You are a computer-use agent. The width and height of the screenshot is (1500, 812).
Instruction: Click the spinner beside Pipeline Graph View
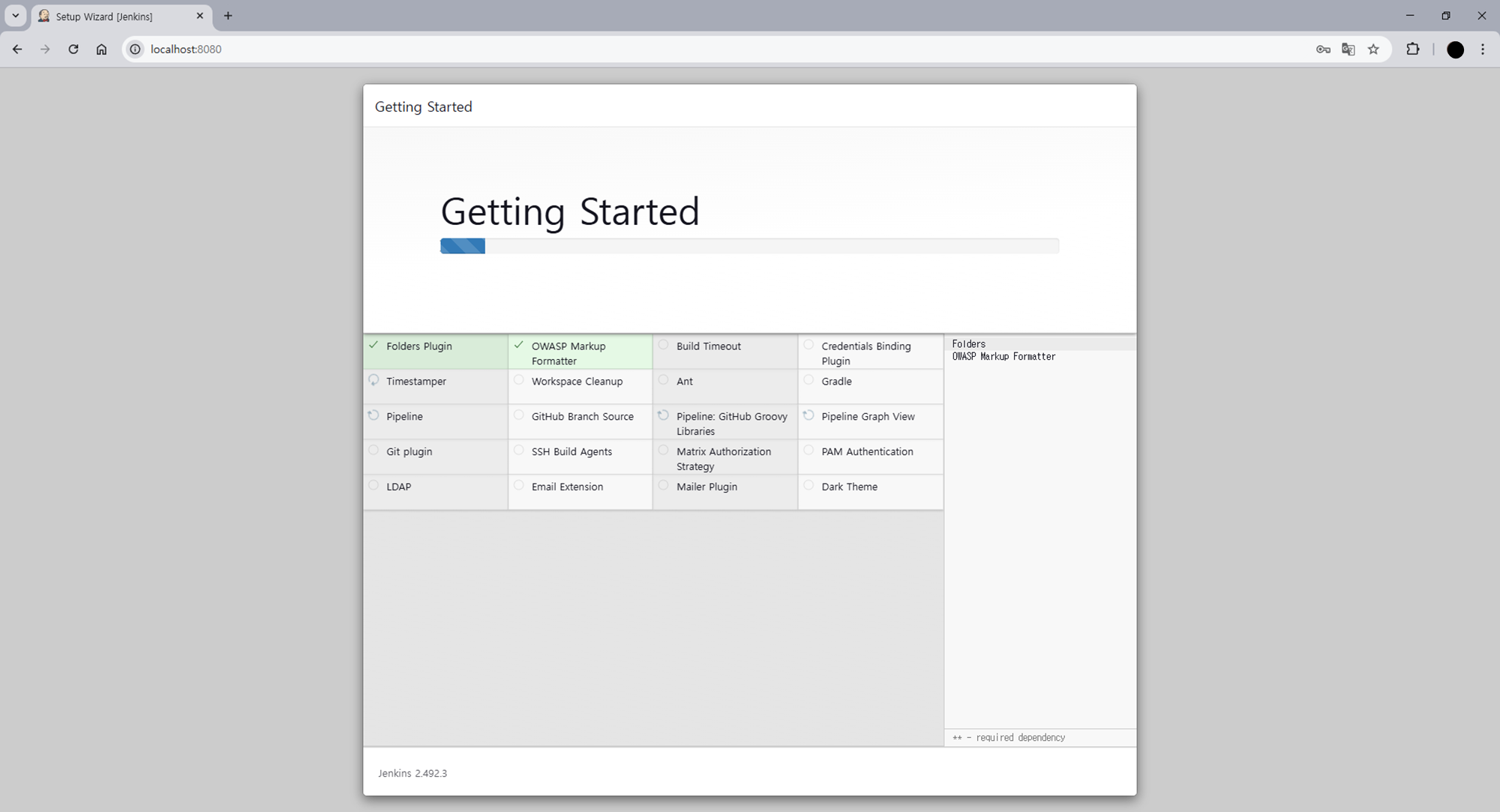[808, 415]
